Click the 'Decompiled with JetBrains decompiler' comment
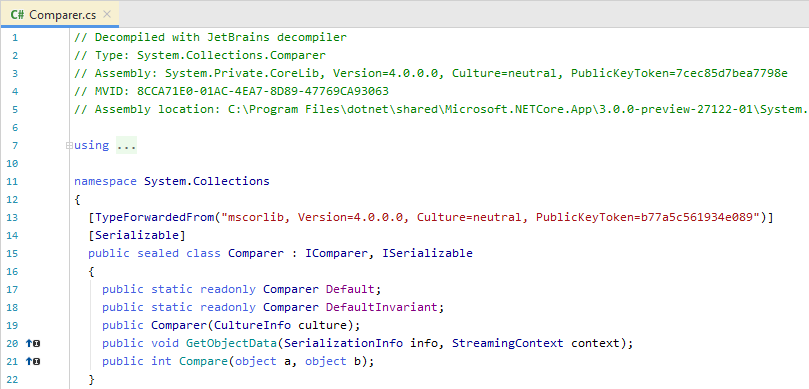The height and width of the screenshot is (389, 809). pos(211,37)
